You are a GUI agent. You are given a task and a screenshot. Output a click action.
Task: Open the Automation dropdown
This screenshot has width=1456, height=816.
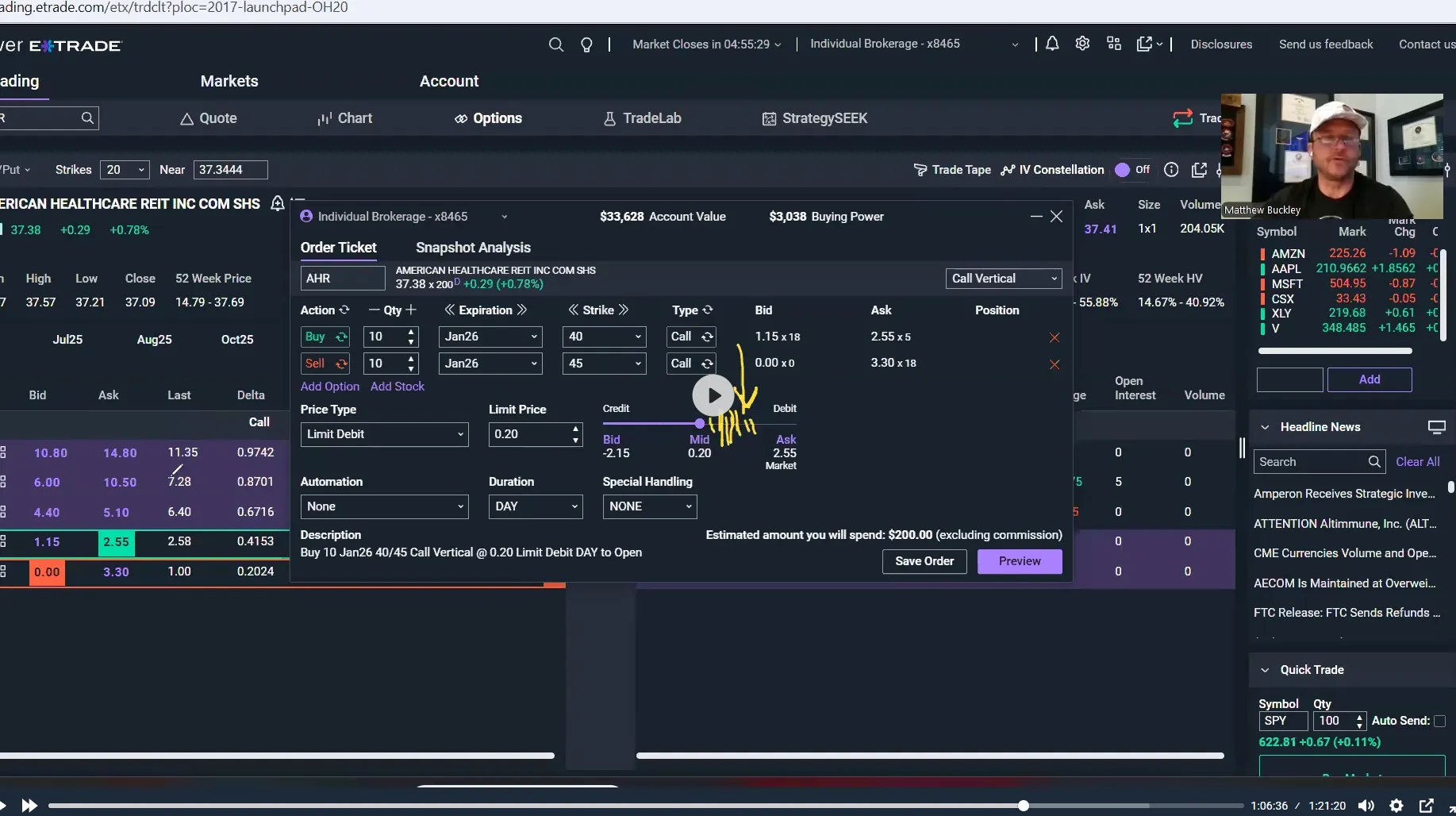click(x=384, y=506)
